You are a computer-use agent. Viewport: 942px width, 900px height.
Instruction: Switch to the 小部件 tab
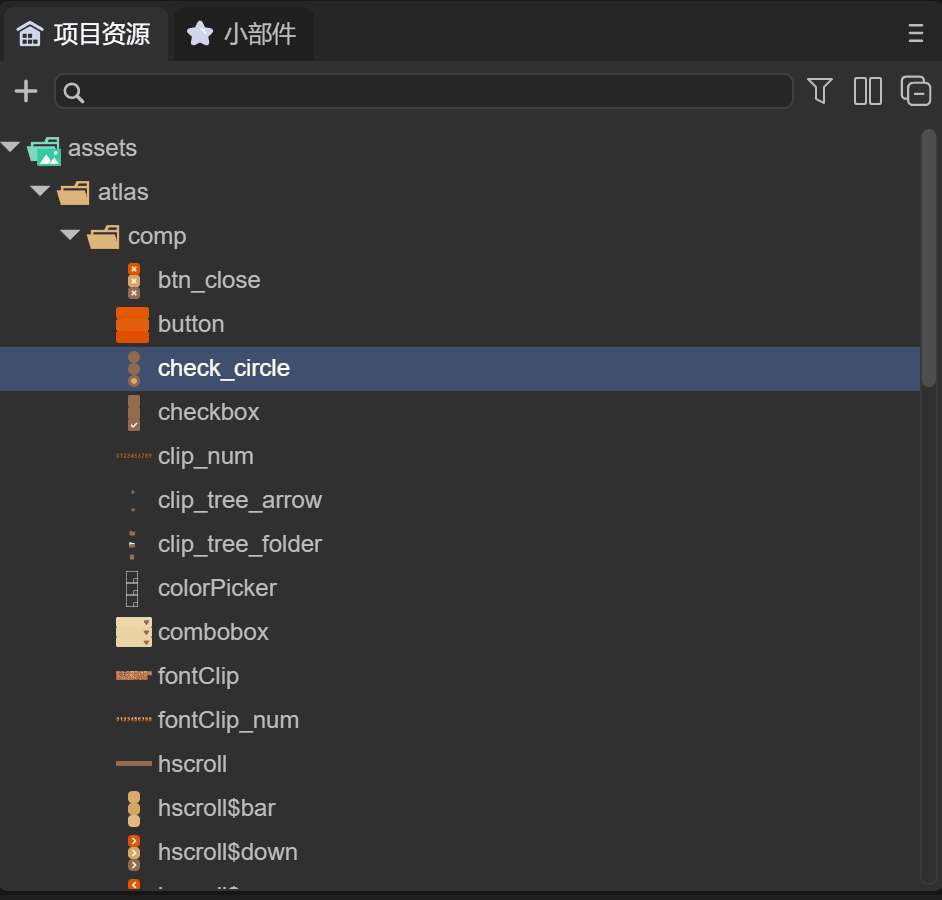pyautogui.click(x=243, y=34)
